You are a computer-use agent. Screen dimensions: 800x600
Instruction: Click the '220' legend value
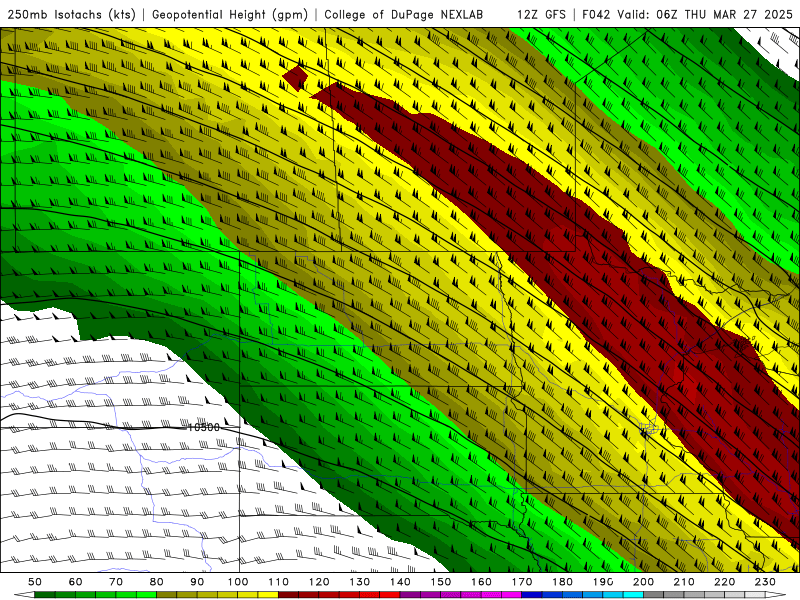tap(724, 582)
